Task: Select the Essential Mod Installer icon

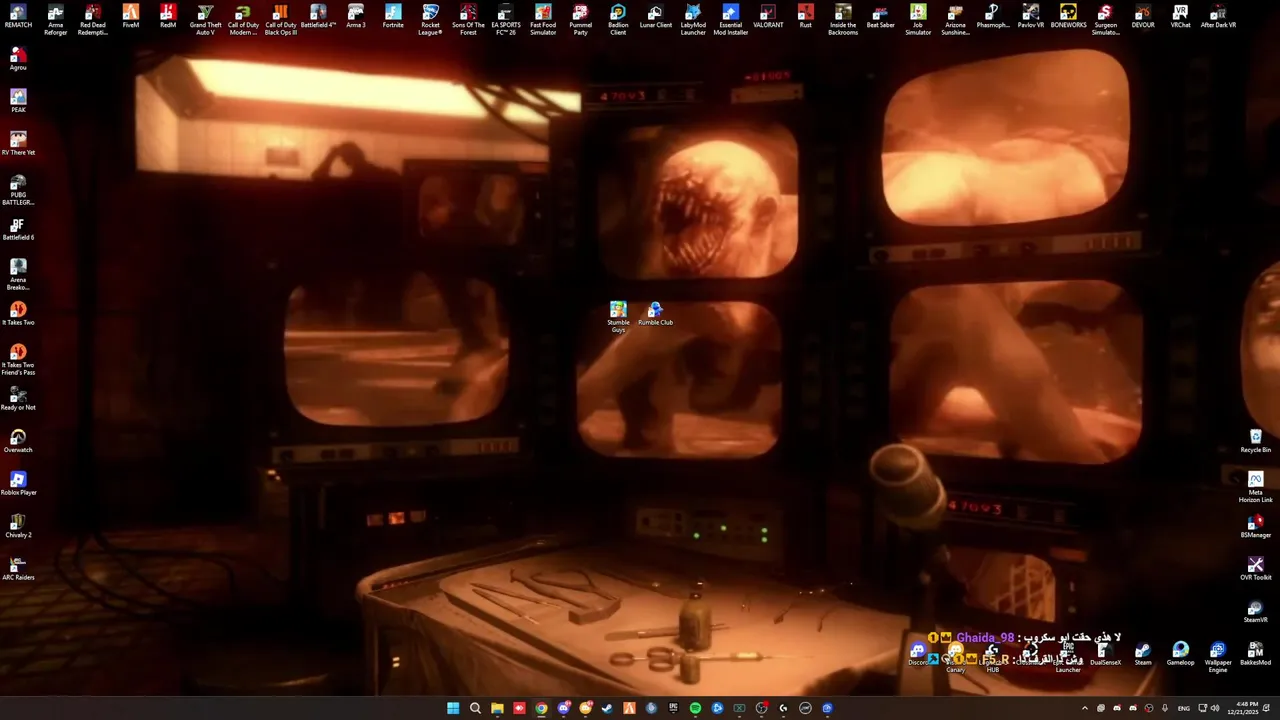Action: coord(731,20)
